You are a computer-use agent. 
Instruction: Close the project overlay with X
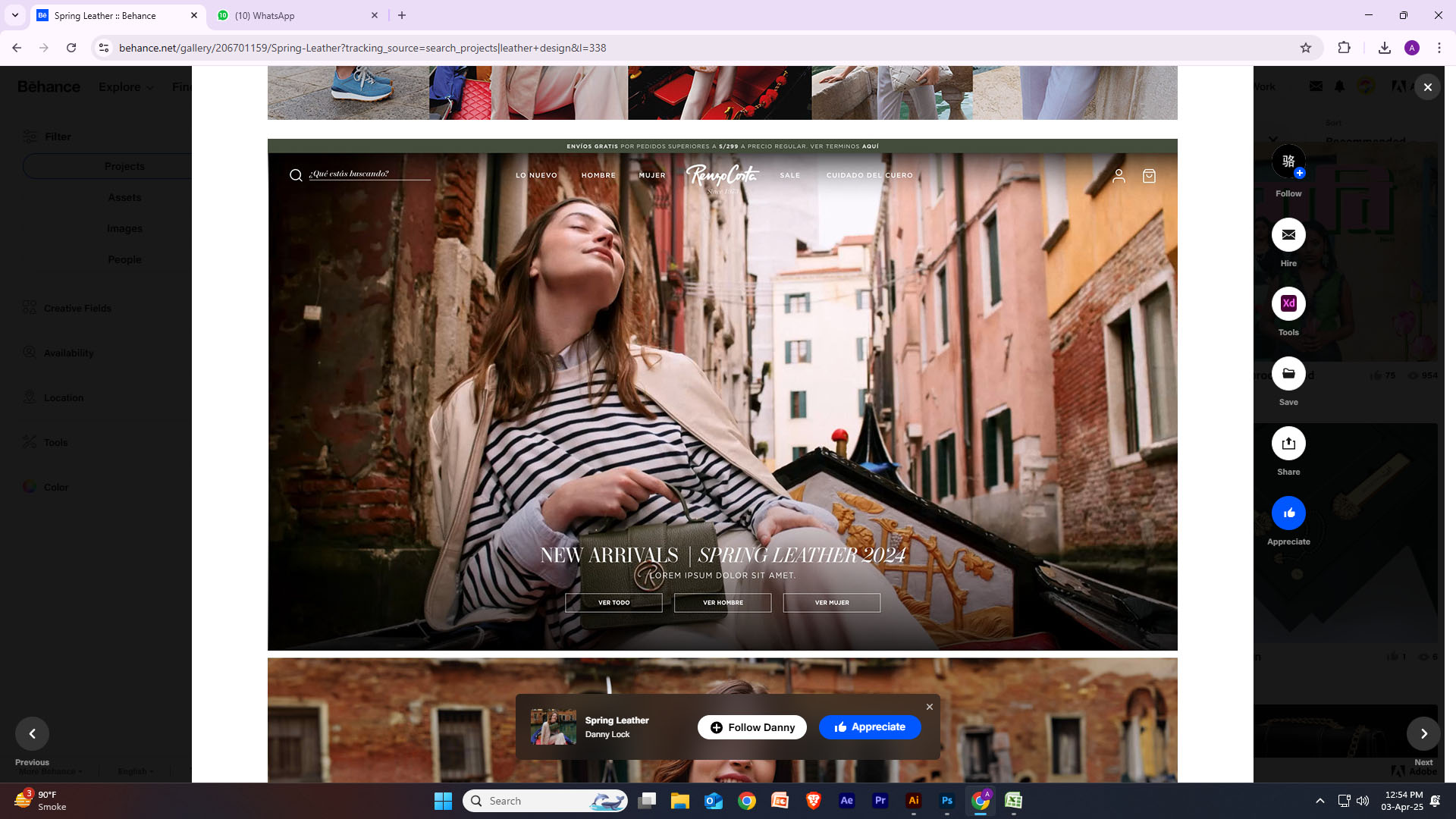(1427, 87)
